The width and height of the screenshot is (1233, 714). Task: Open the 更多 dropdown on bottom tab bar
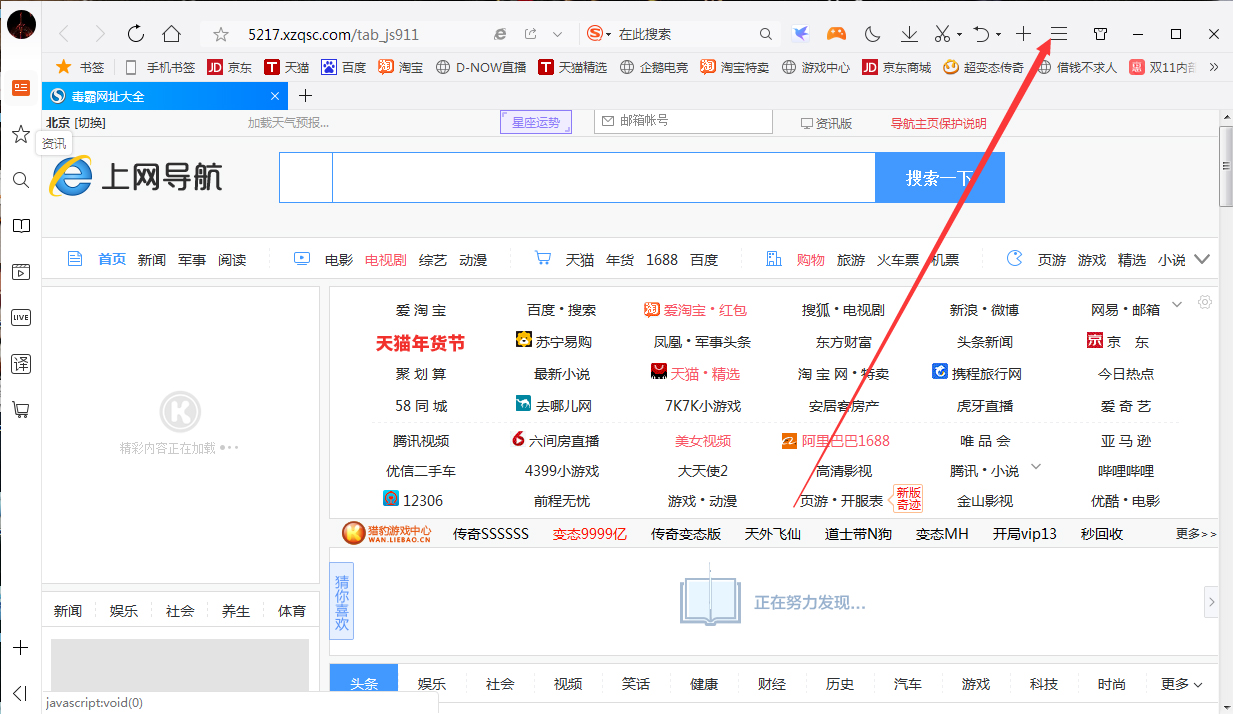click(1178, 684)
